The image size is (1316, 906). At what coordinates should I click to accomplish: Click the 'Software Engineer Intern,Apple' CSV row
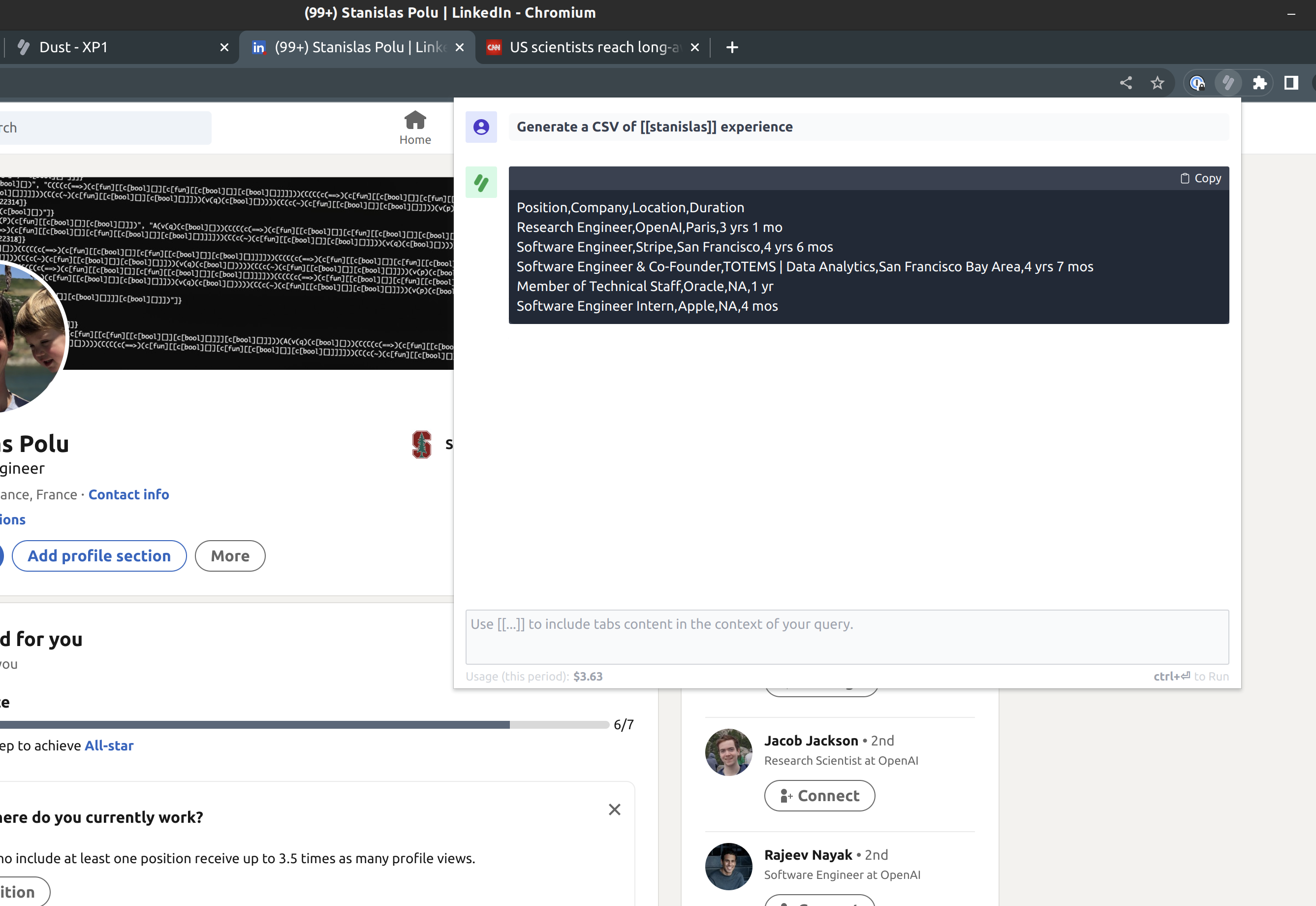(x=647, y=306)
